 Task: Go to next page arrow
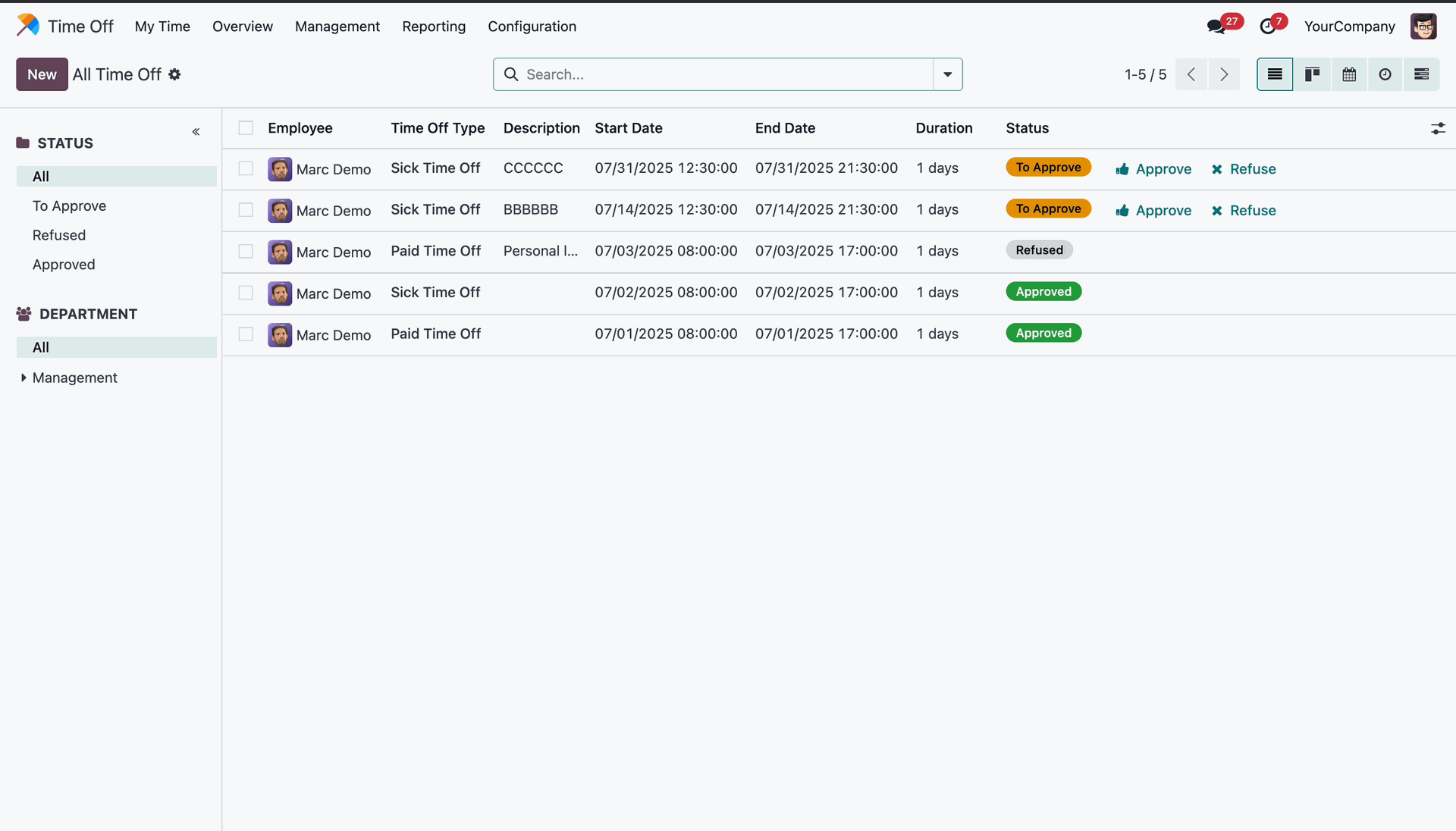1224,74
